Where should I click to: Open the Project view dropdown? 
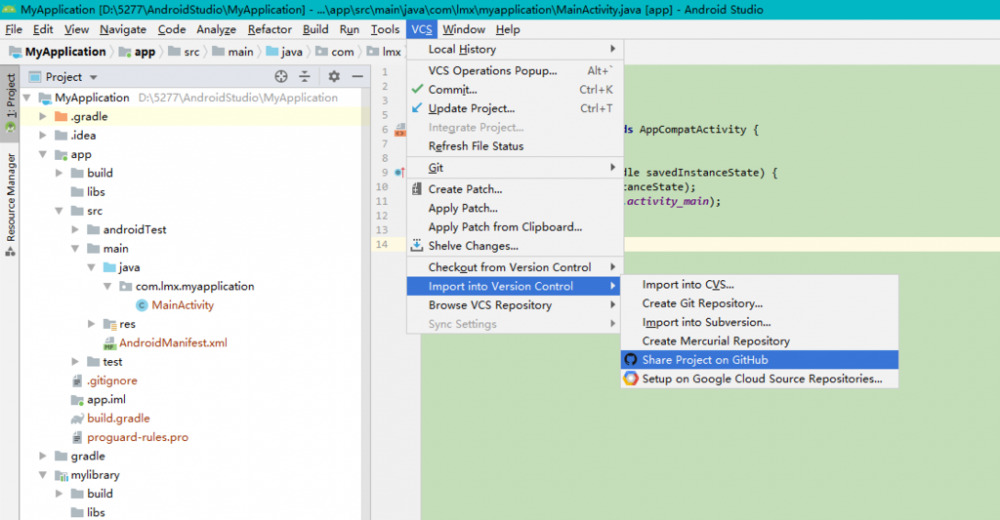pos(93,77)
